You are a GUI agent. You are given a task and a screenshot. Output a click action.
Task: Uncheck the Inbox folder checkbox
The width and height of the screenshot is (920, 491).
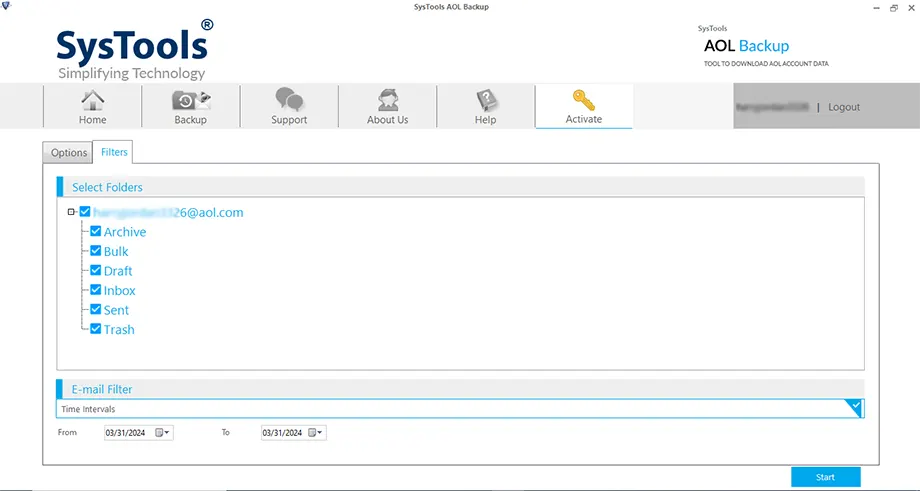tap(96, 290)
